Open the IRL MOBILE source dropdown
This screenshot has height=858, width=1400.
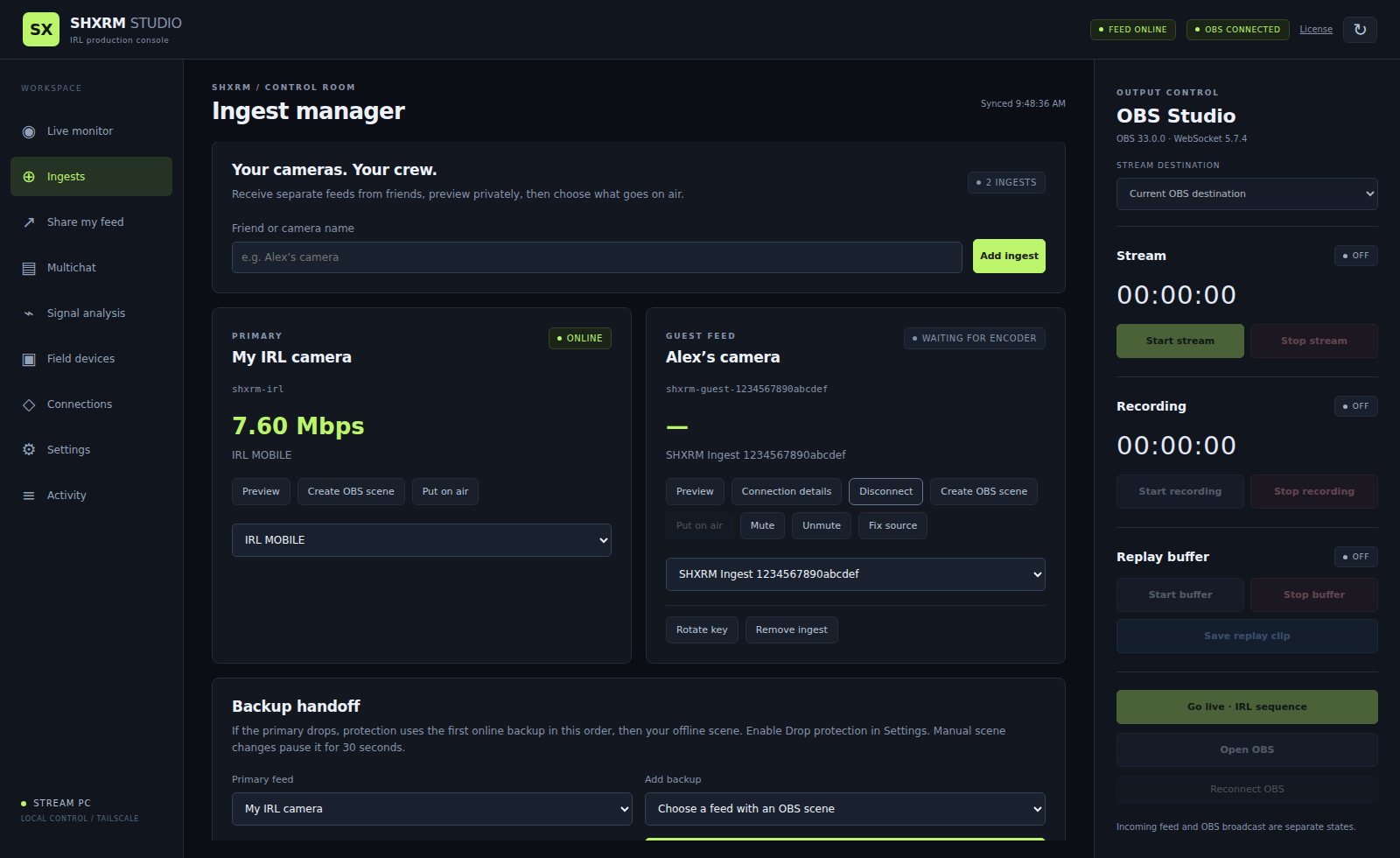point(422,540)
